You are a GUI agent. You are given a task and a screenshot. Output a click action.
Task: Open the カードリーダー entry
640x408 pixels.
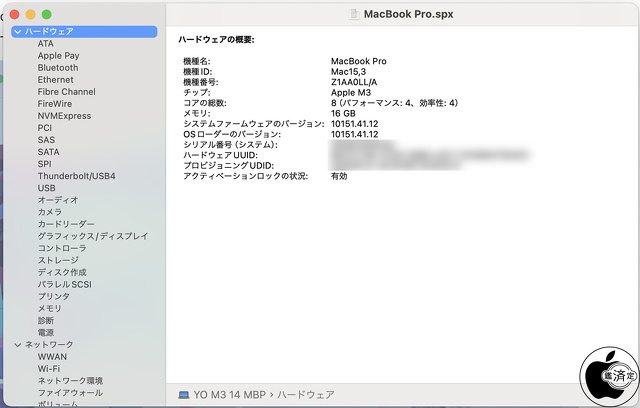click(66, 224)
